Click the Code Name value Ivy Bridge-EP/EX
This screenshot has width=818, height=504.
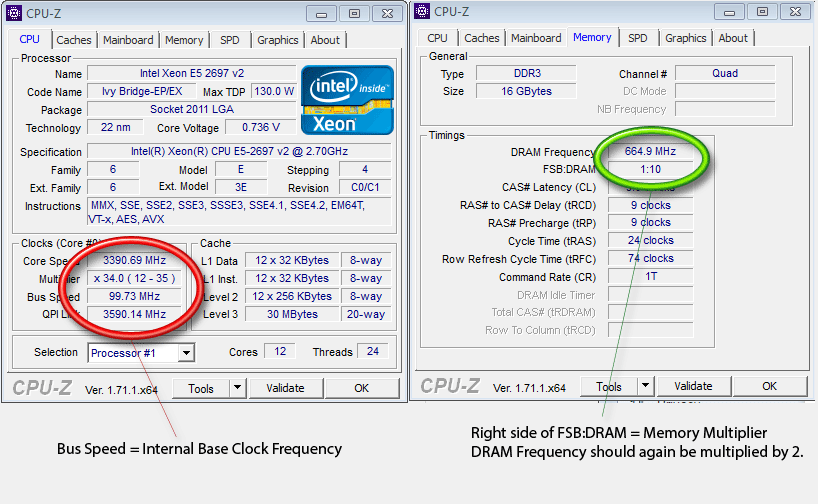[x=142, y=91]
